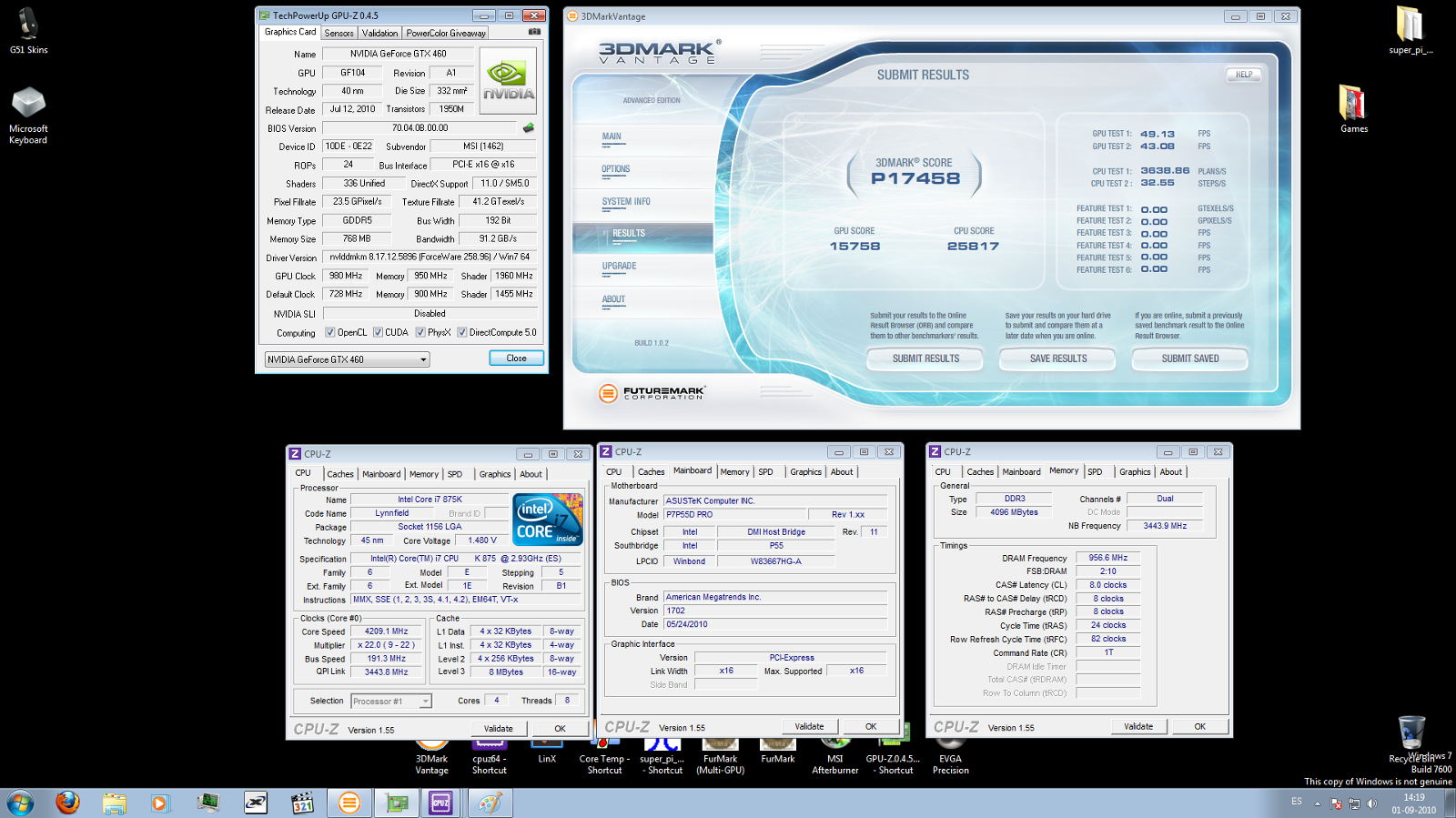This screenshot has height=818, width=1456.
Task: Toggle the PhysX checkbox in GPU-Z
Action: coord(420,332)
